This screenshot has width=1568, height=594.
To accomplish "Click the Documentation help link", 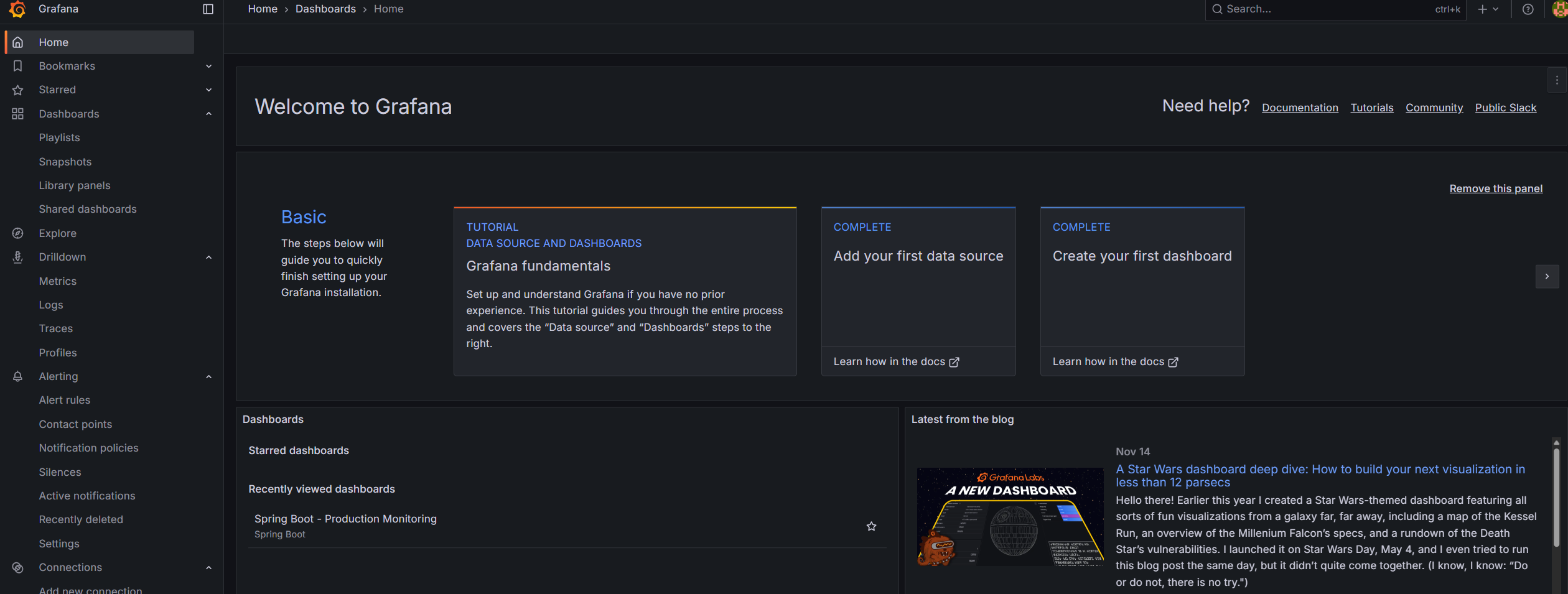I will coord(1300,108).
